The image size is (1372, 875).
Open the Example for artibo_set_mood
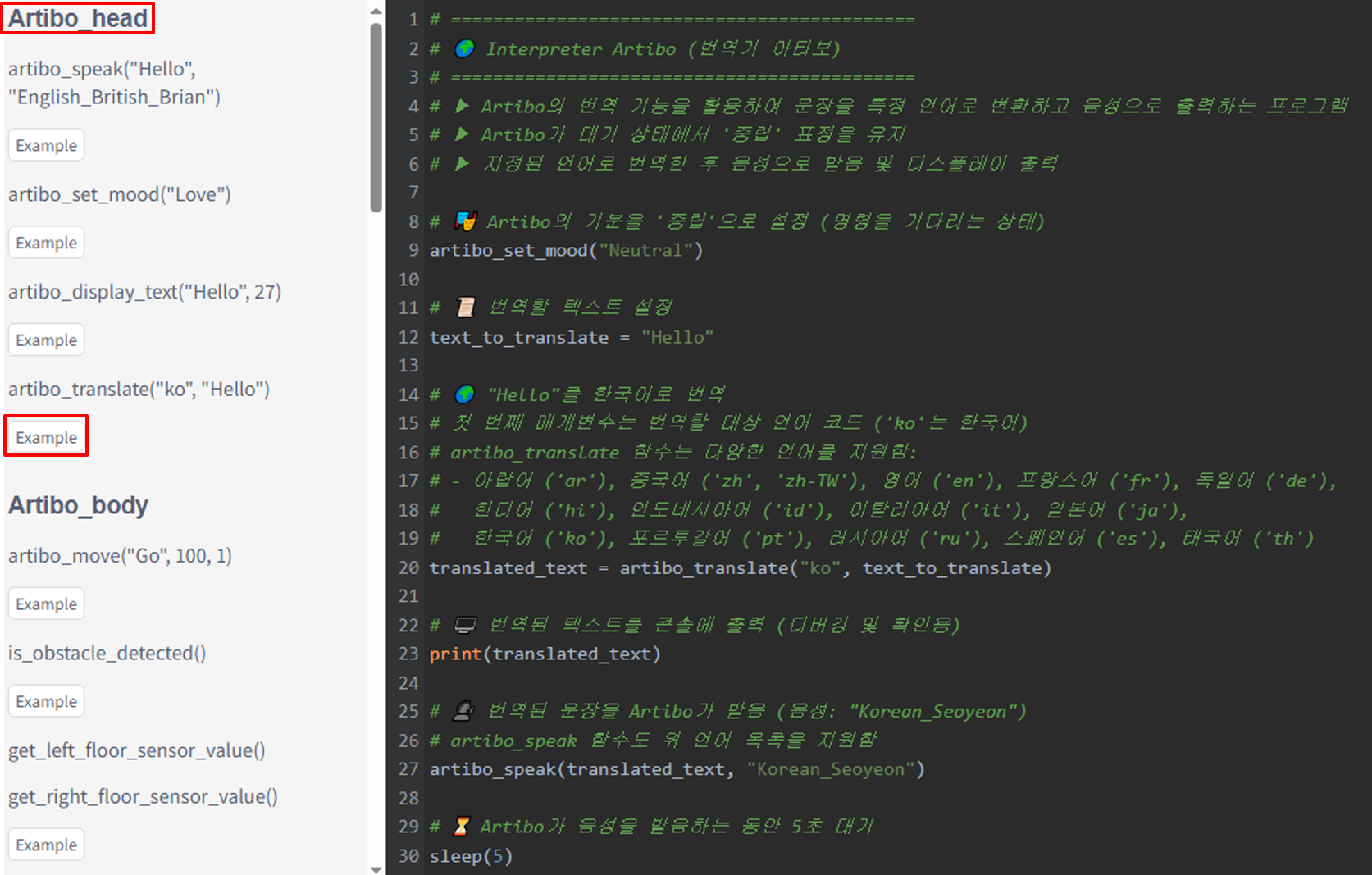(x=46, y=243)
